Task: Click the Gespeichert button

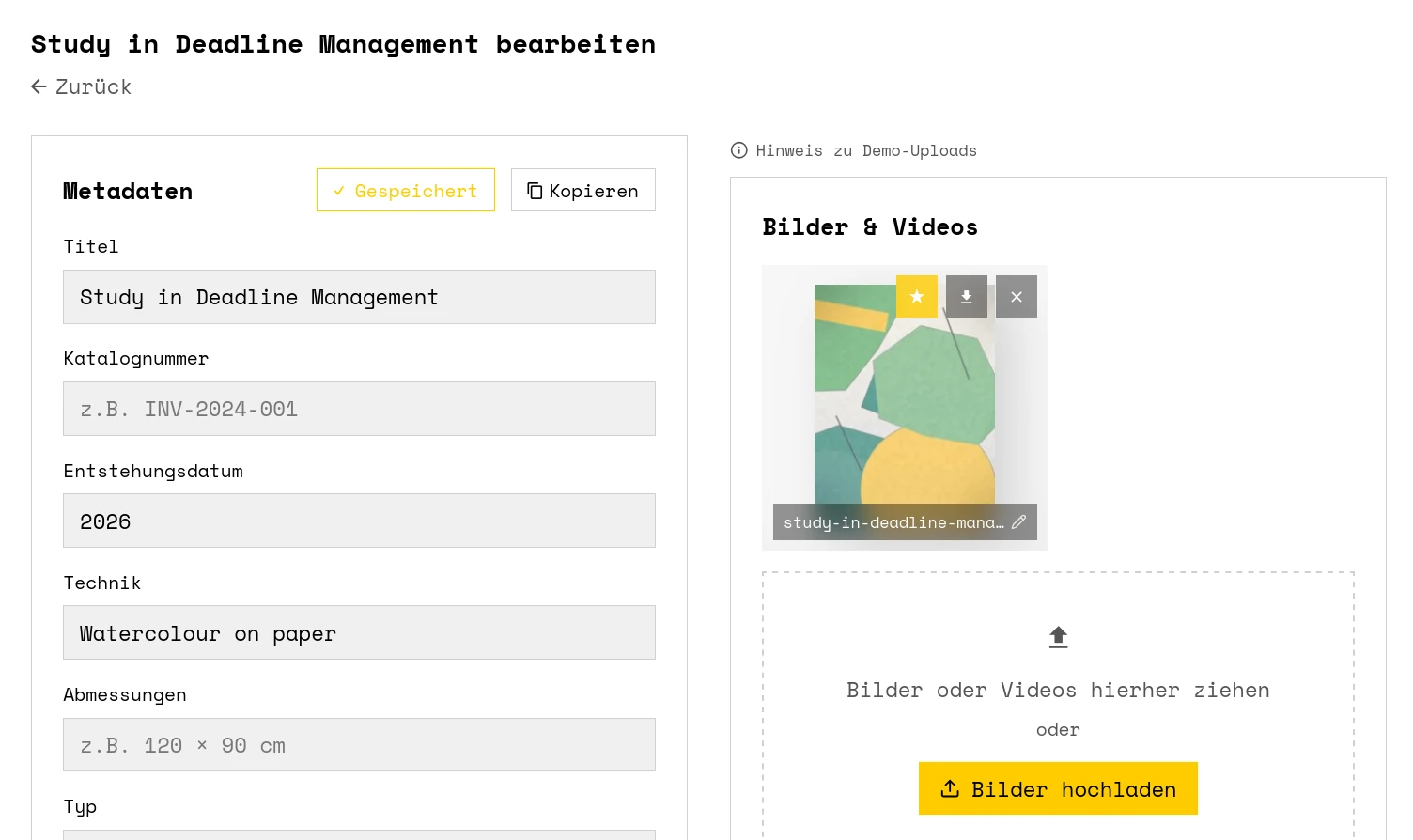Action: [x=406, y=190]
